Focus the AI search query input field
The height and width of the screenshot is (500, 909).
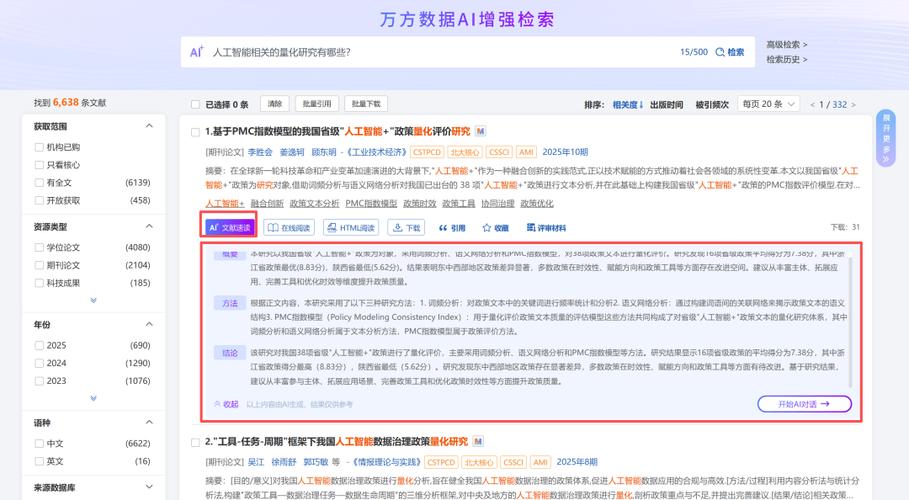[441, 52]
